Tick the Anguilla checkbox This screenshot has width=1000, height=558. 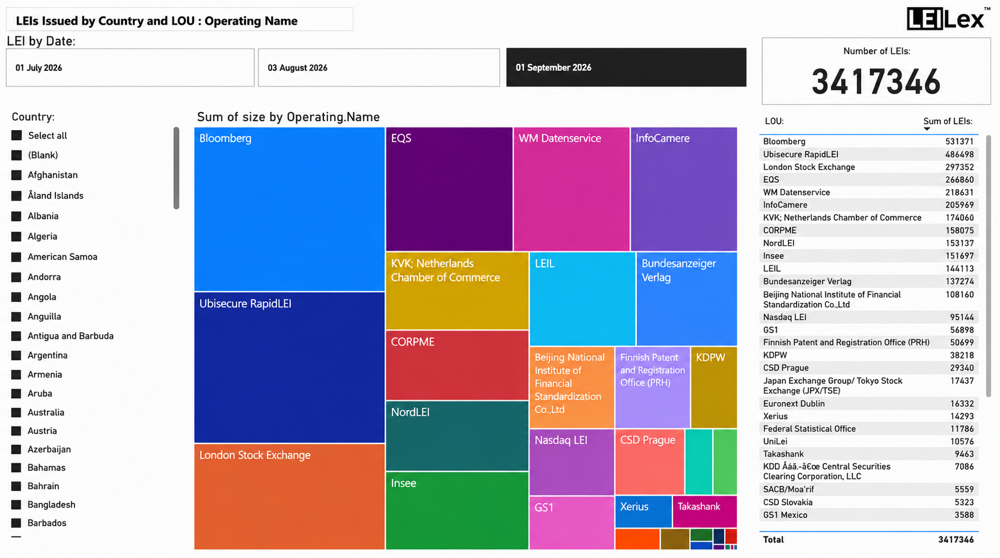pyautogui.click(x=17, y=317)
